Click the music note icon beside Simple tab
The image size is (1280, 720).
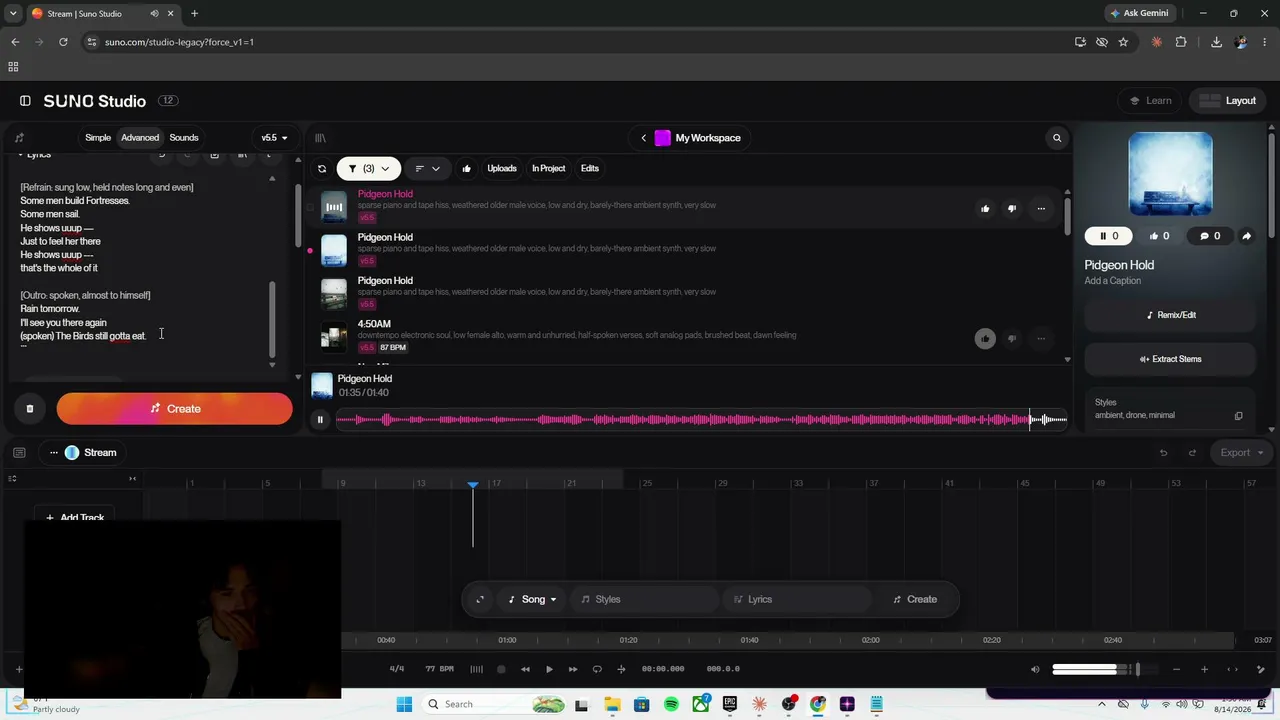tap(19, 138)
